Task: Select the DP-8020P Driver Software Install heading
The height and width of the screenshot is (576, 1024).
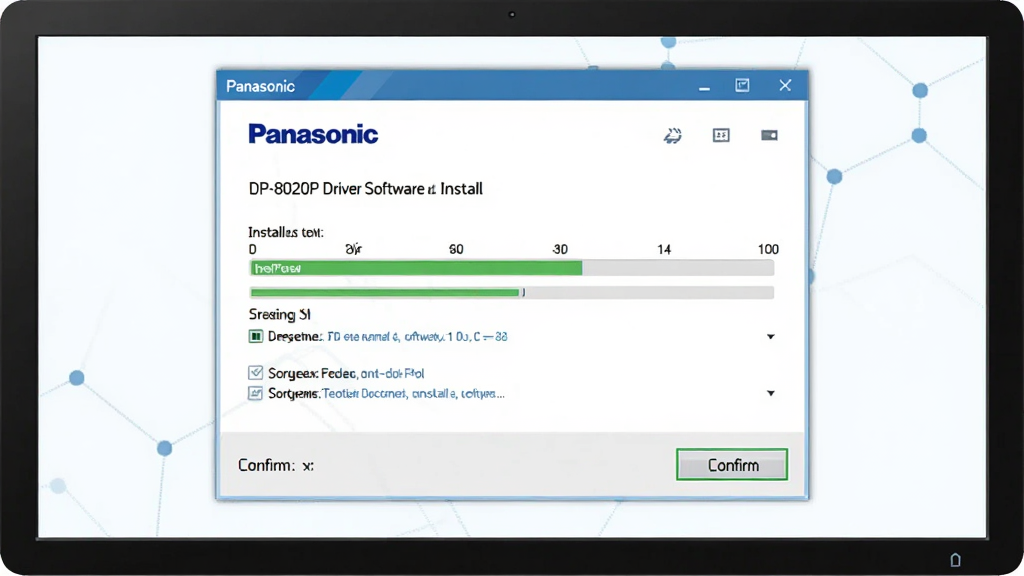Action: [x=366, y=189]
